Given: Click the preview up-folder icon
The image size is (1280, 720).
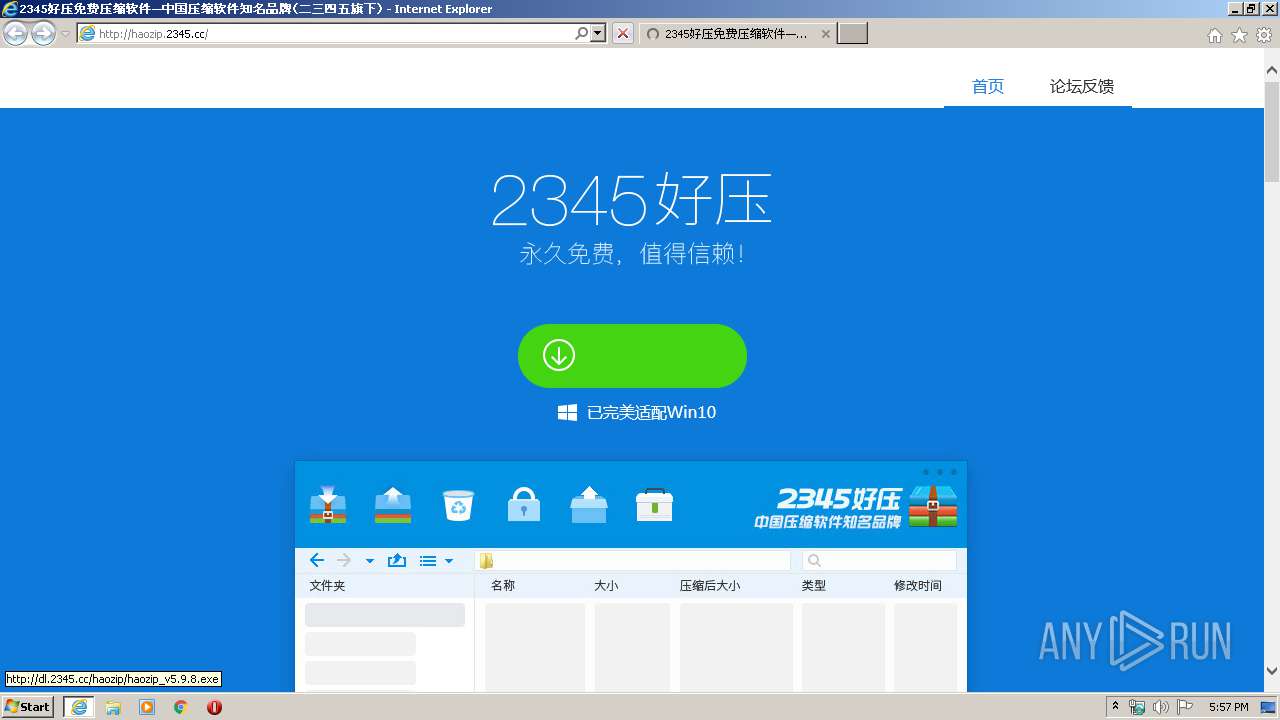Looking at the screenshot, I should (397, 560).
